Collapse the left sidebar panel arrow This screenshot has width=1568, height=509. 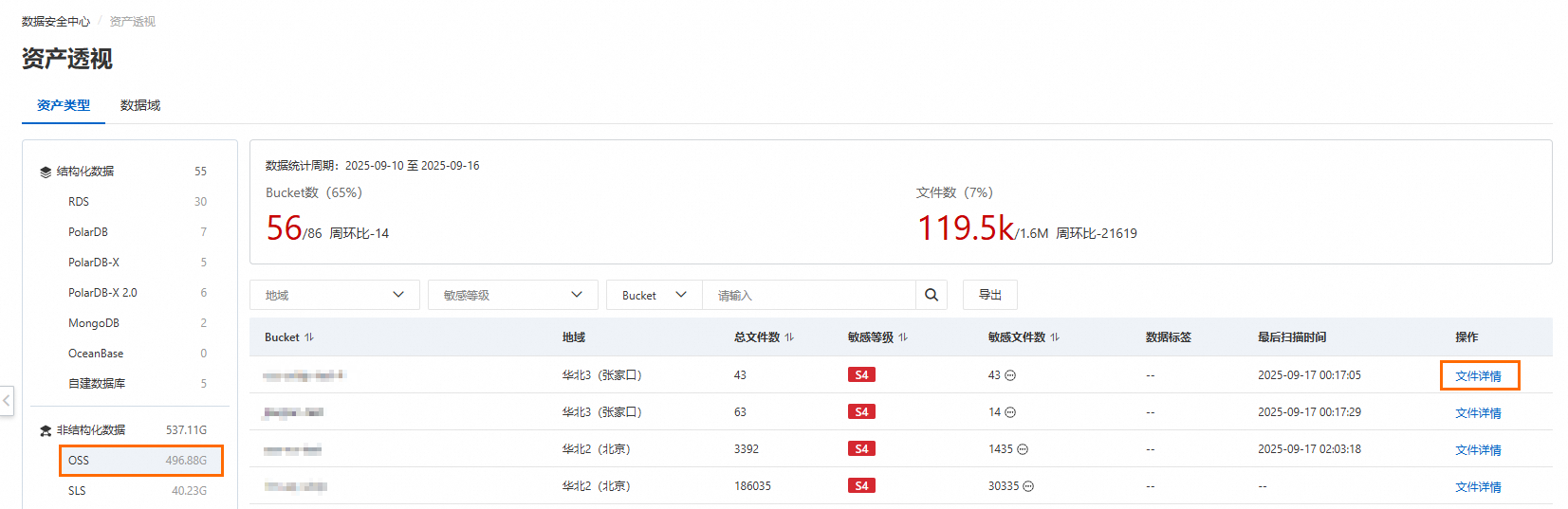pos(7,400)
